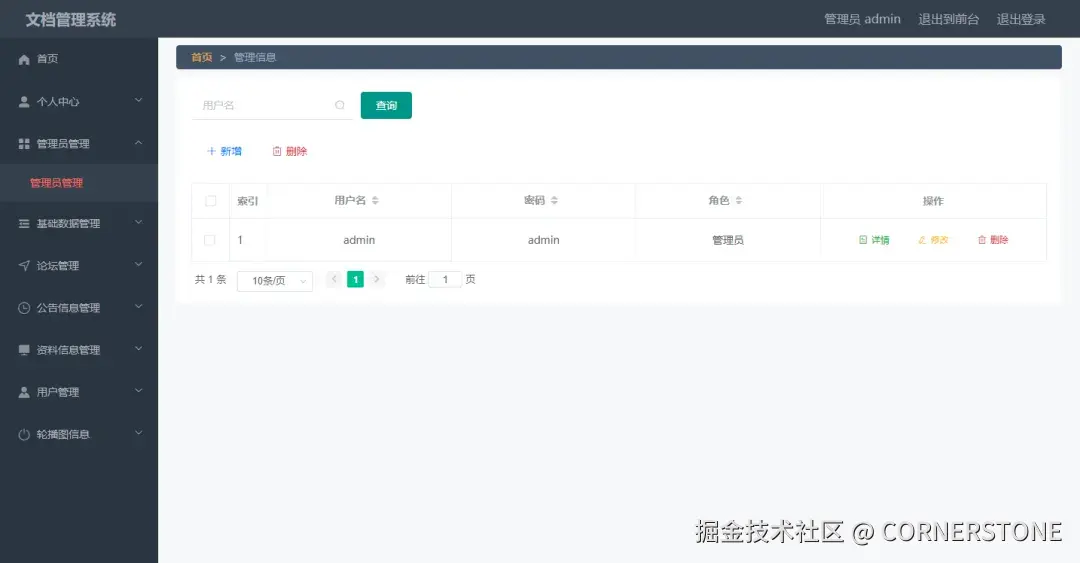Viewport: 1080px width, 563px height.
Task: Click 退出到前台 in the header
Action: pyautogui.click(x=948, y=19)
